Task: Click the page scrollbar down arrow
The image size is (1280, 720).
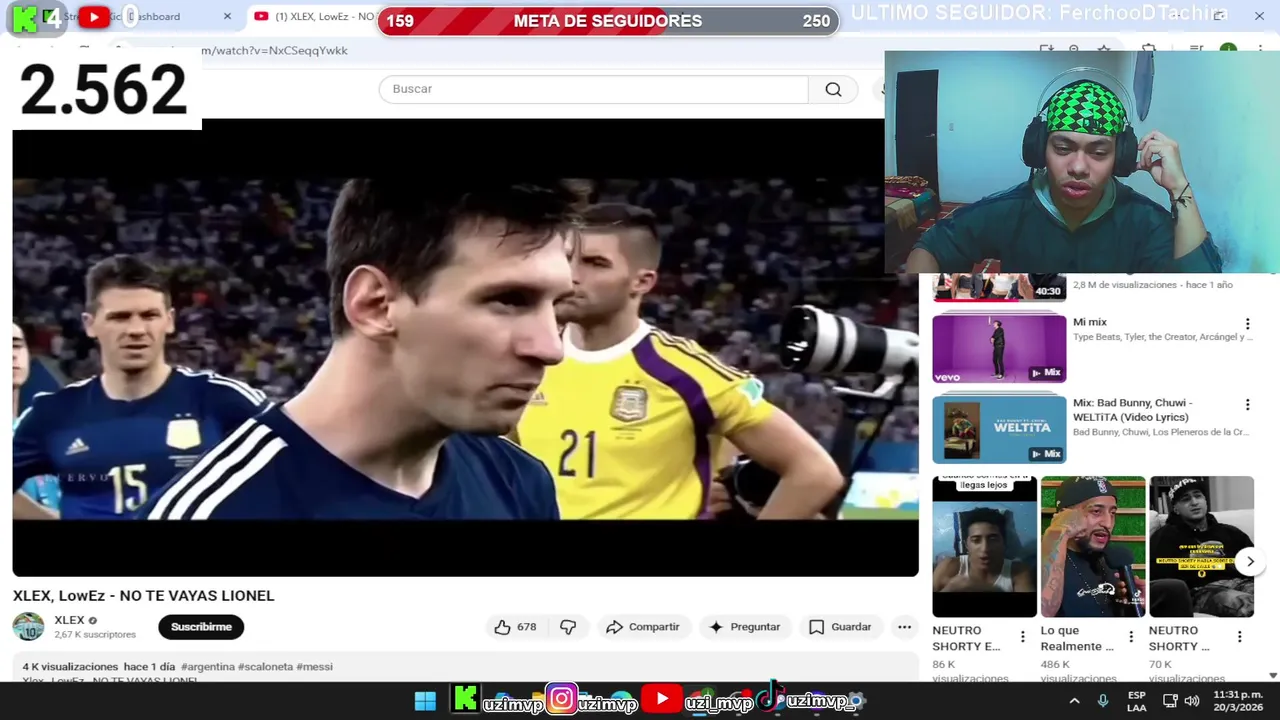Action: coord(1272,676)
